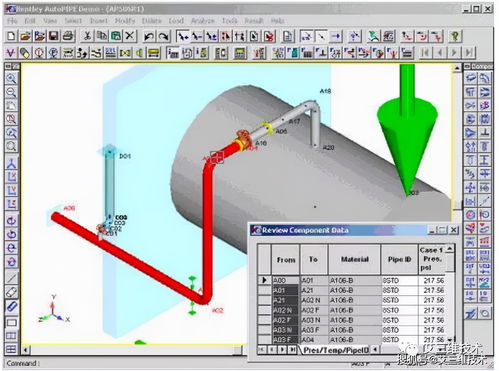Click the zoom in magnifier icon

[x=11, y=79]
